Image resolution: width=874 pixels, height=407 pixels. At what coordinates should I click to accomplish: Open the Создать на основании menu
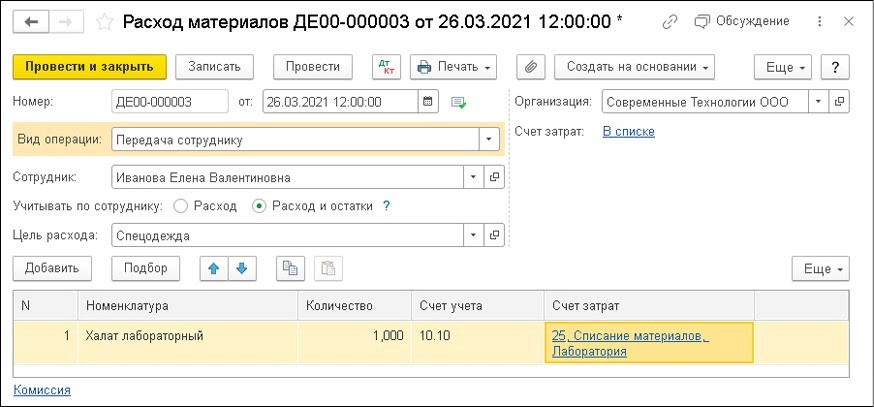point(635,67)
